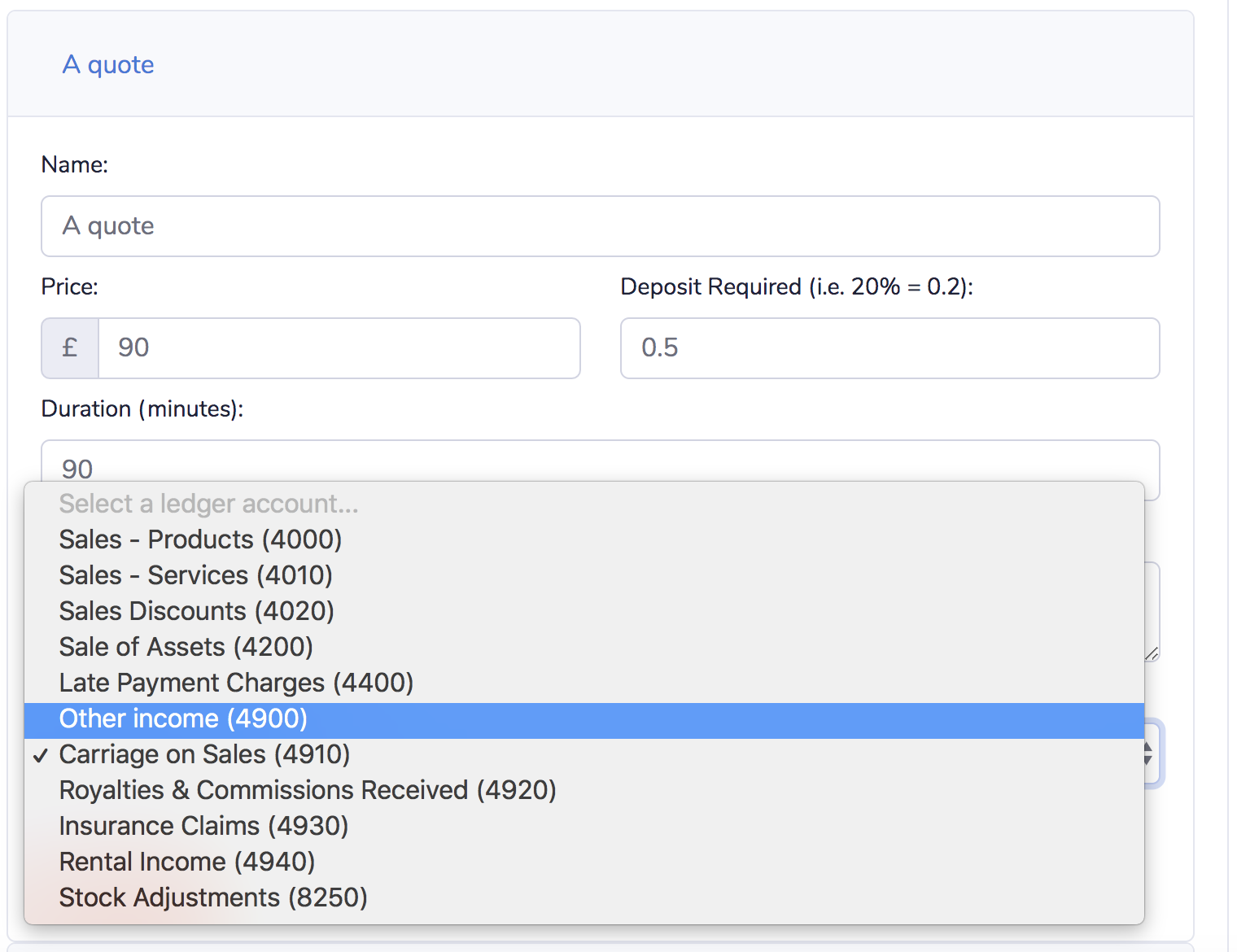Choose Sale of Assets (4200)
This screenshot has height=952, width=1237.
click(584, 647)
